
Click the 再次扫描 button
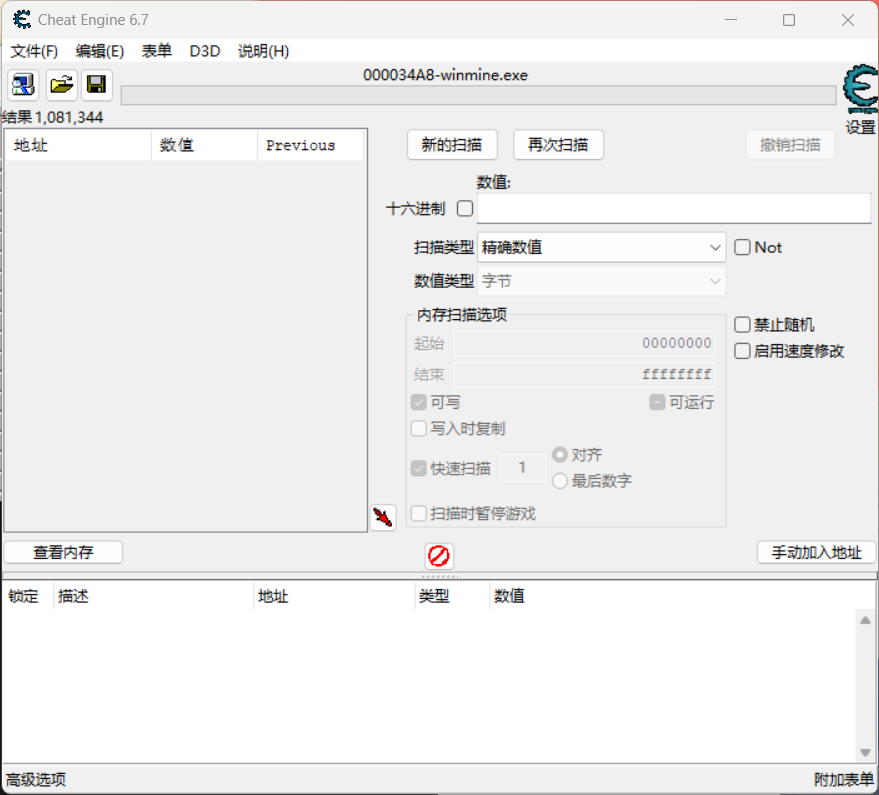tap(558, 145)
